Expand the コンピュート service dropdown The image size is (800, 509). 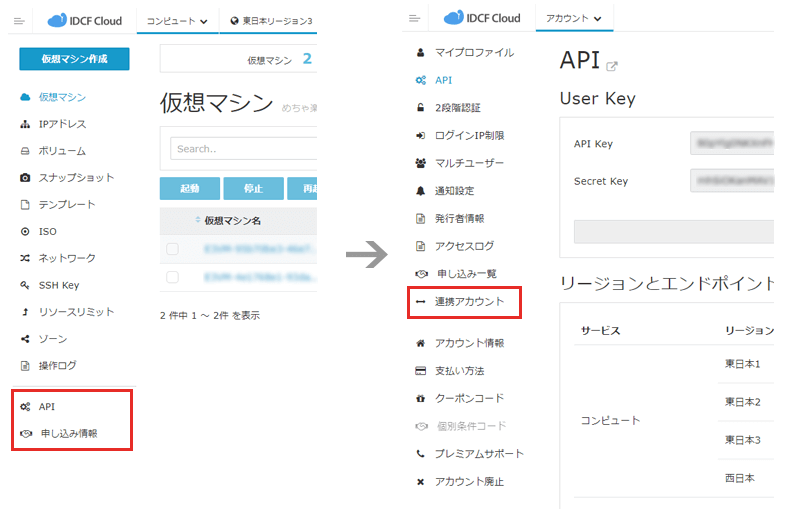[177, 20]
